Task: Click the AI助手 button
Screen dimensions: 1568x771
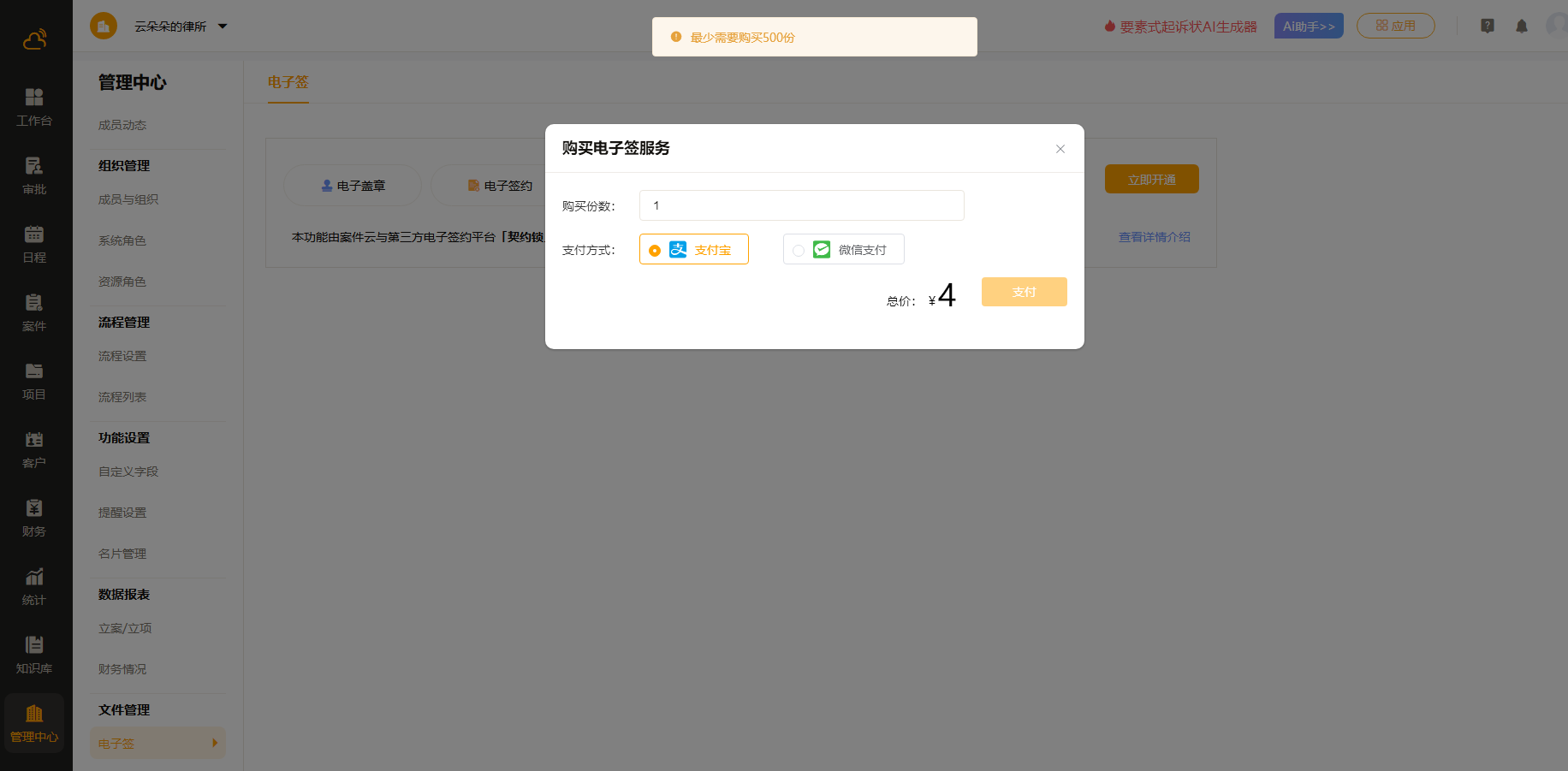Action: coord(1308,27)
